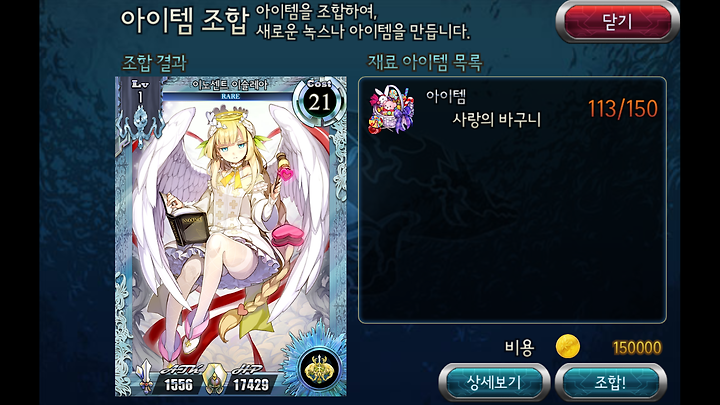
Task: Click the 이노센트 이슬레아 card artwork
Action: 231,230
